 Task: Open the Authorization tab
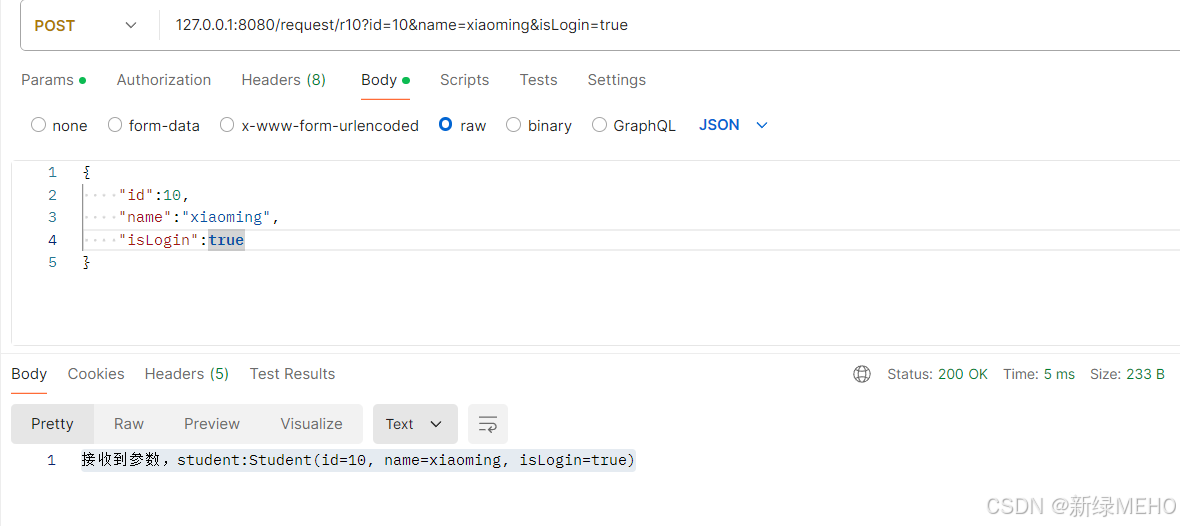pos(163,80)
